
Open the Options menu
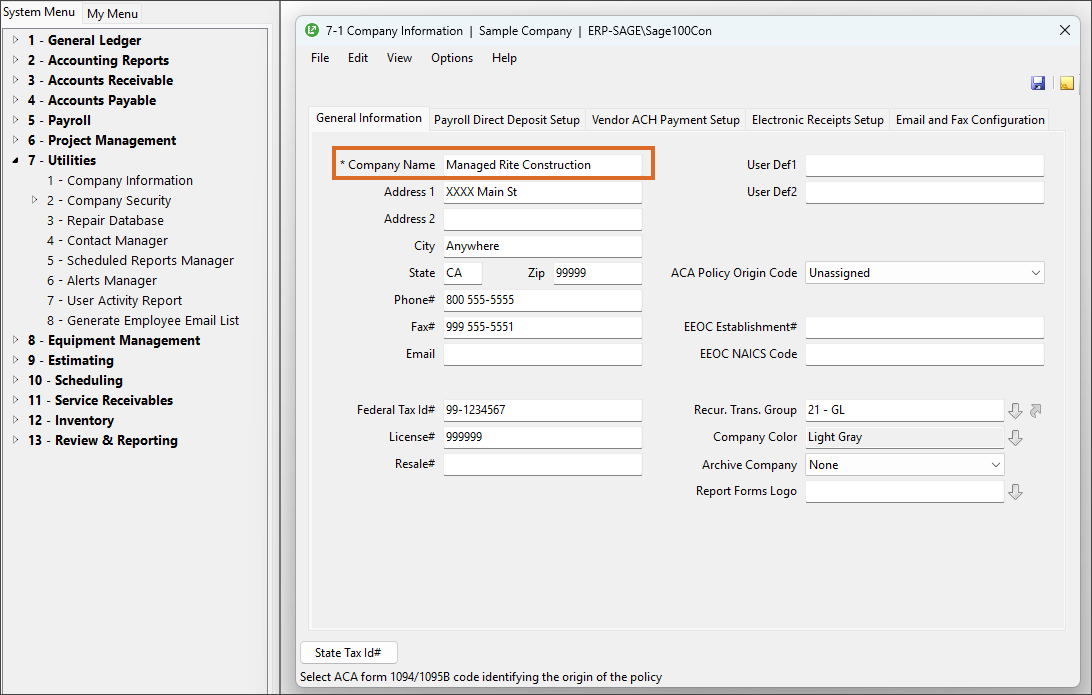(x=452, y=58)
